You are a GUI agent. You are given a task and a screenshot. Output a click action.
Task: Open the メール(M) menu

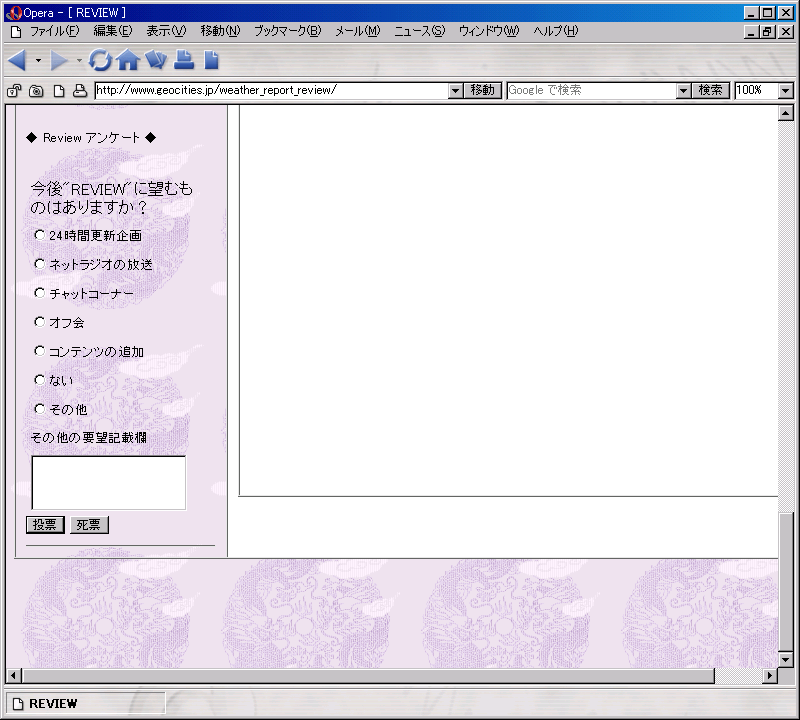[x=358, y=31]
